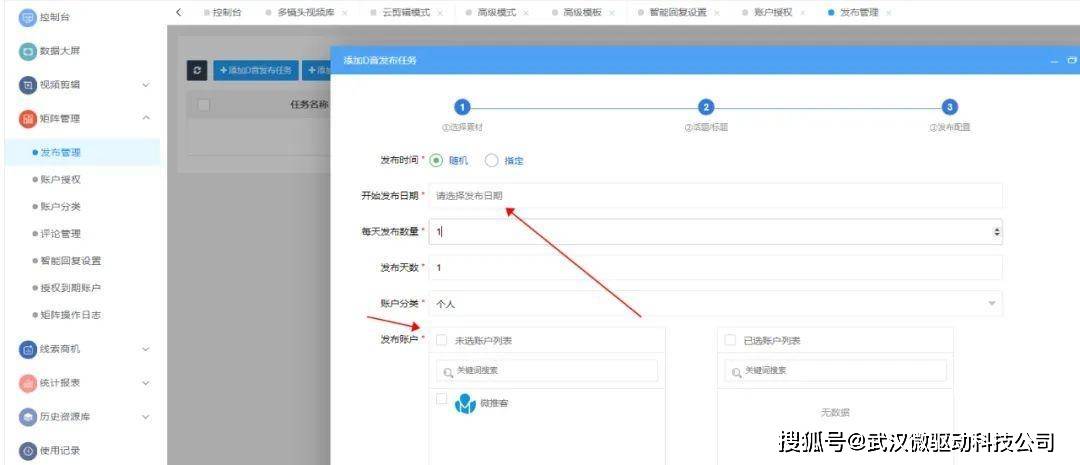Screen dimensions: 1080x465
Task: Click the 每天发布数量 spinner arrows
Action: (x=996, y=232)
